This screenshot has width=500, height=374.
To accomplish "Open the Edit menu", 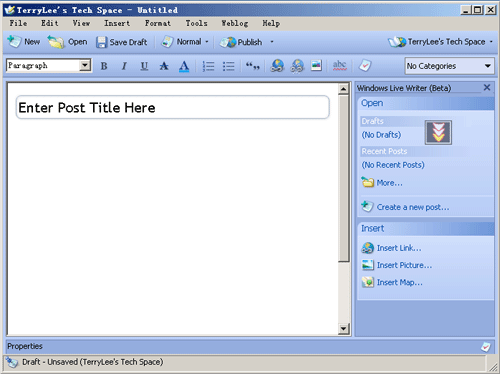I will (50, 23).
